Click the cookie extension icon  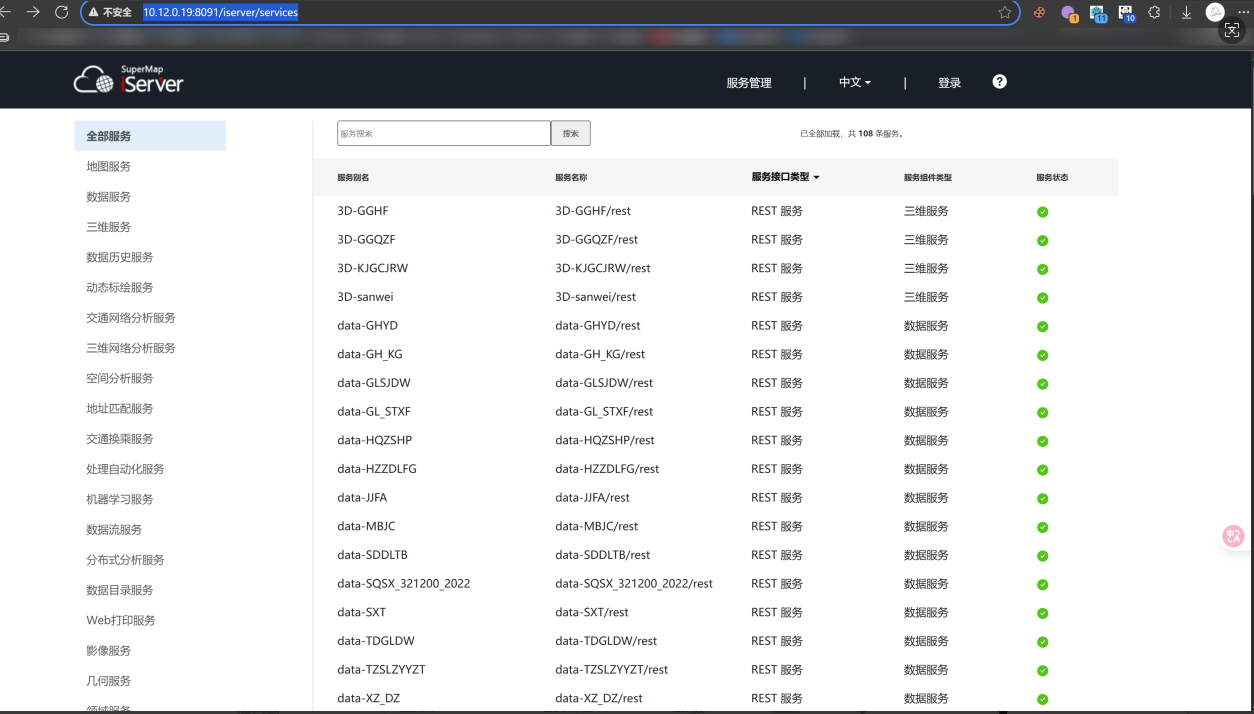1039,12
